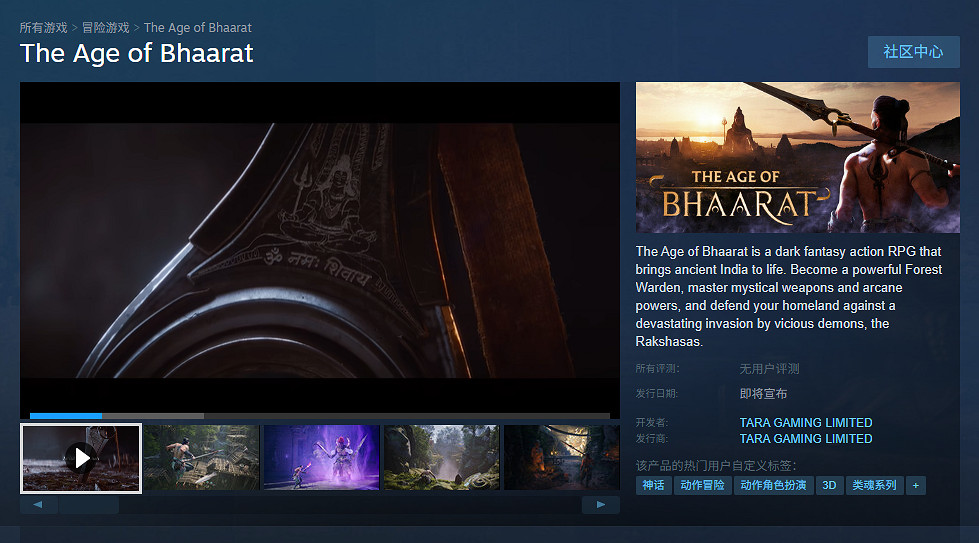Select the 动作角色扮演 tag
Screen dimensions: 979x543
tap(774, 486)
